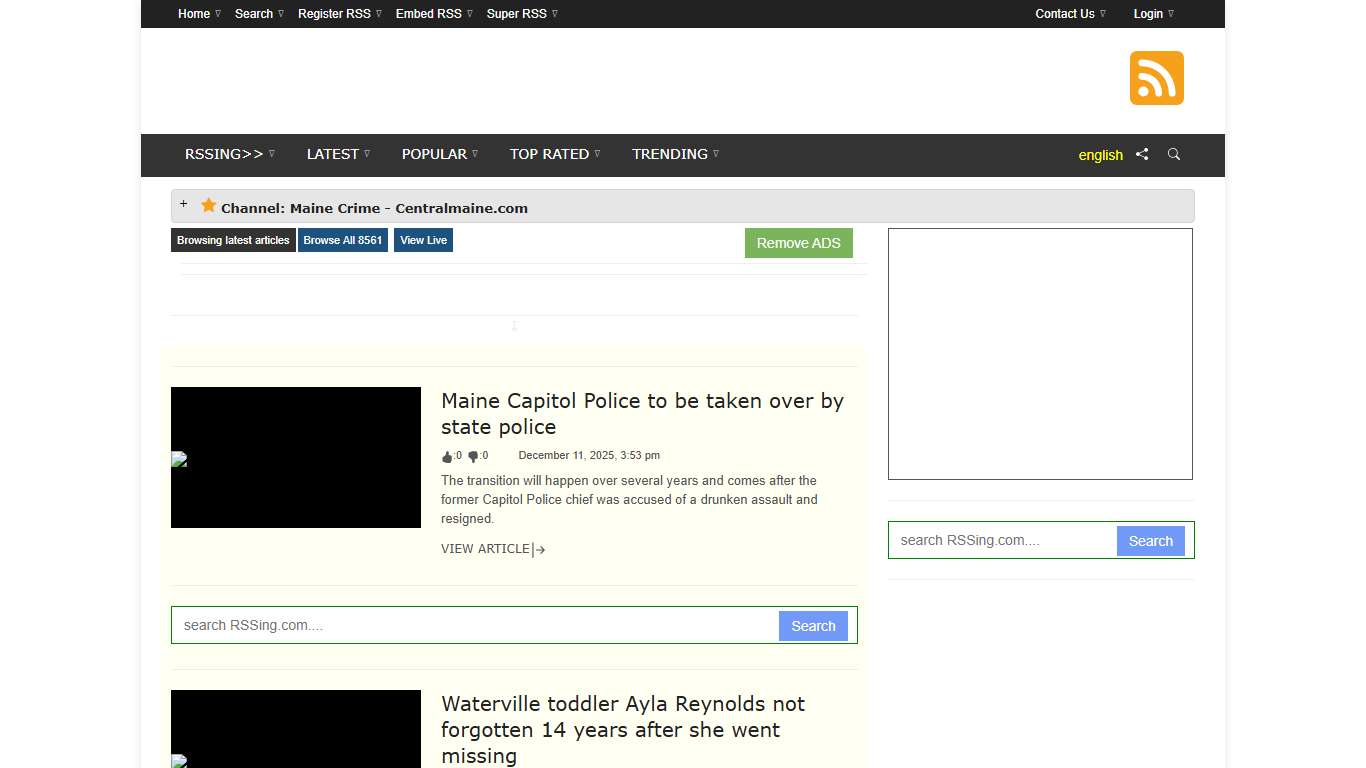Click the orange RSS feed icon
The width and height of the screenshot is (1366, 768).
click(1156, 78)
